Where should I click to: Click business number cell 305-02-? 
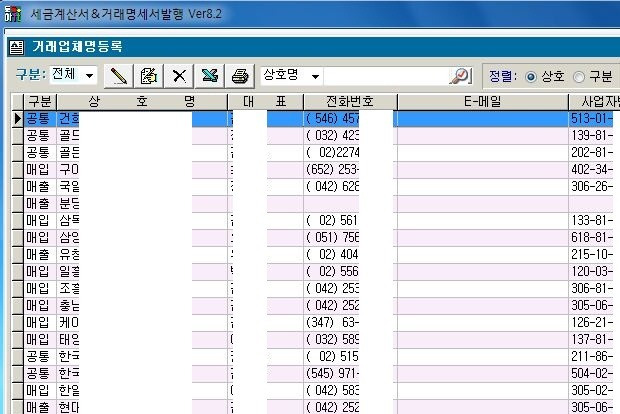pyautogui.click(x=591, y=391)
